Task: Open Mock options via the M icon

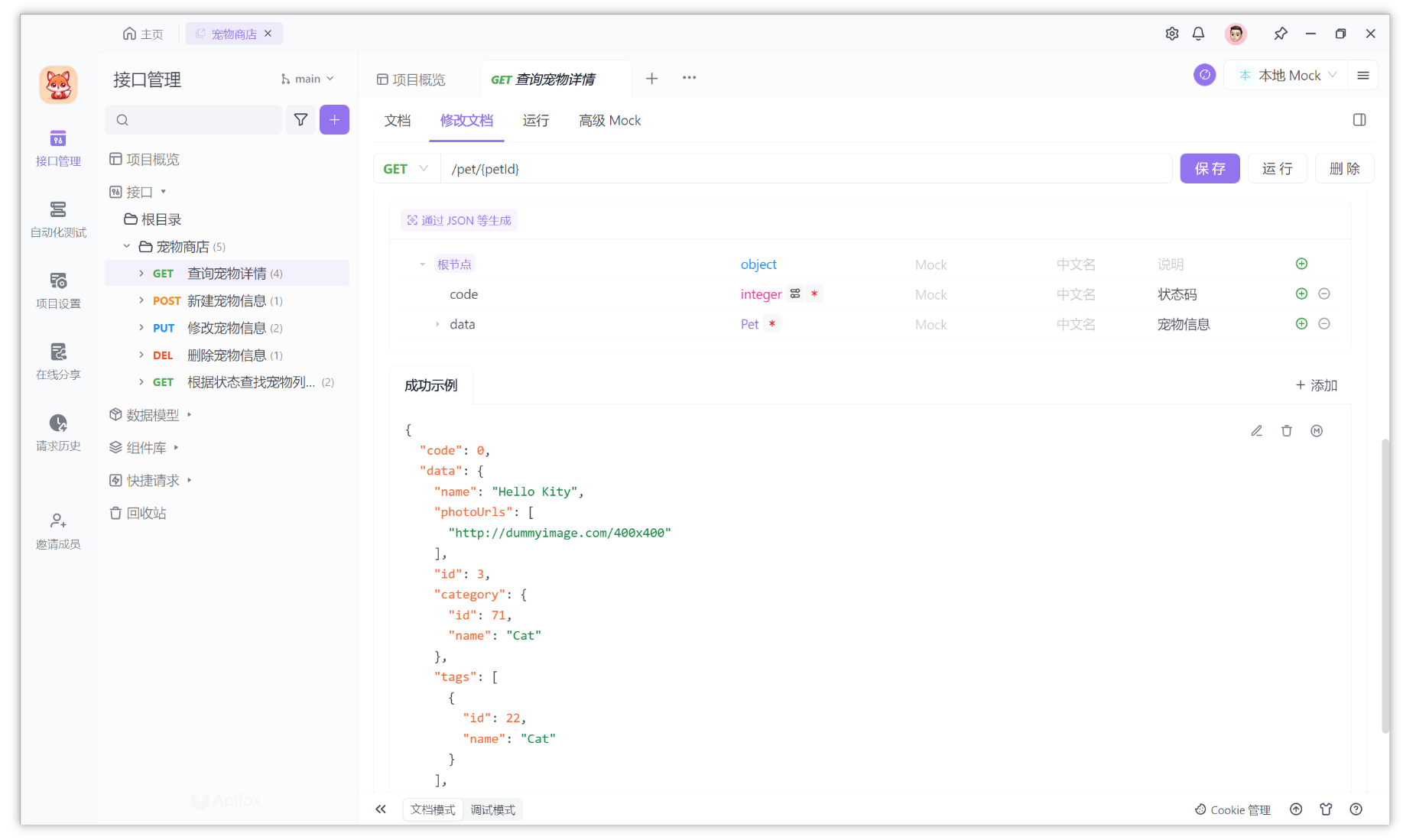Action: click(x=1316, y=430)
